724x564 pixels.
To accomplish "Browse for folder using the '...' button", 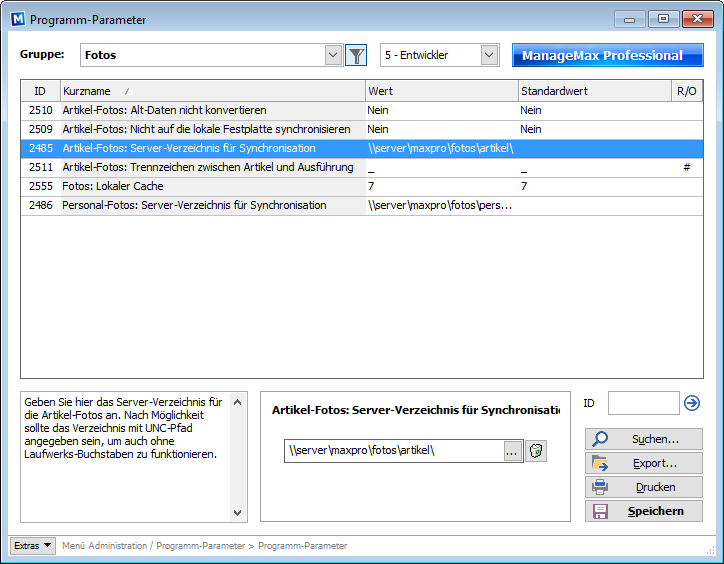I will [x=512, y=451].
